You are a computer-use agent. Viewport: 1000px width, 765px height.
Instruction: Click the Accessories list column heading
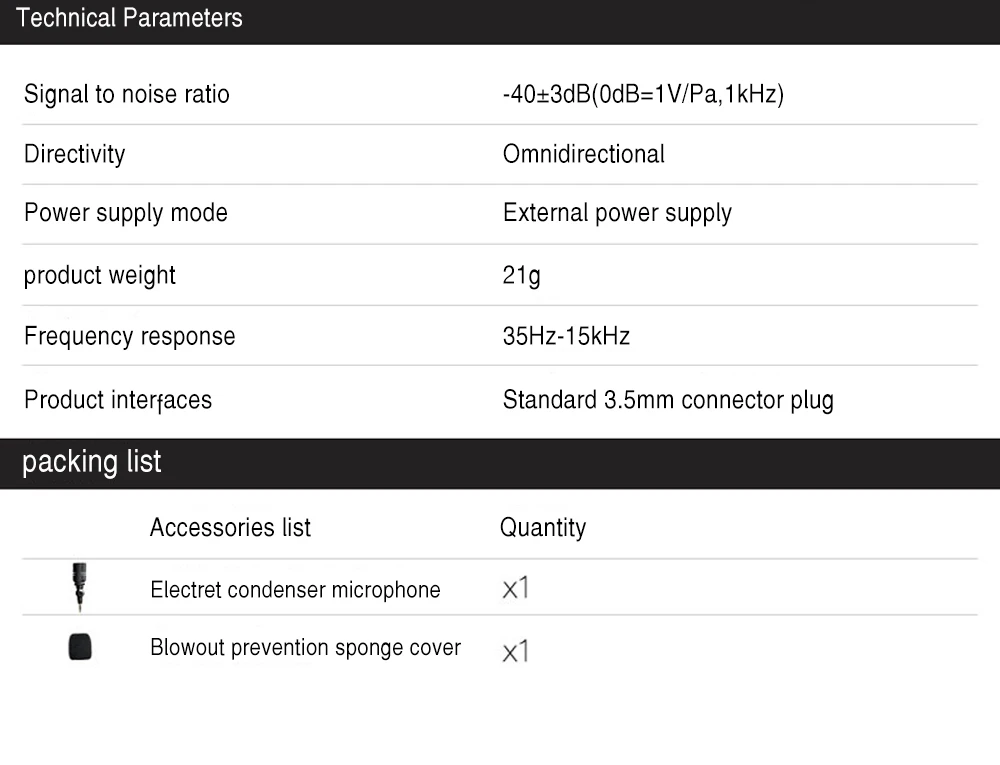tap(230, 528)
